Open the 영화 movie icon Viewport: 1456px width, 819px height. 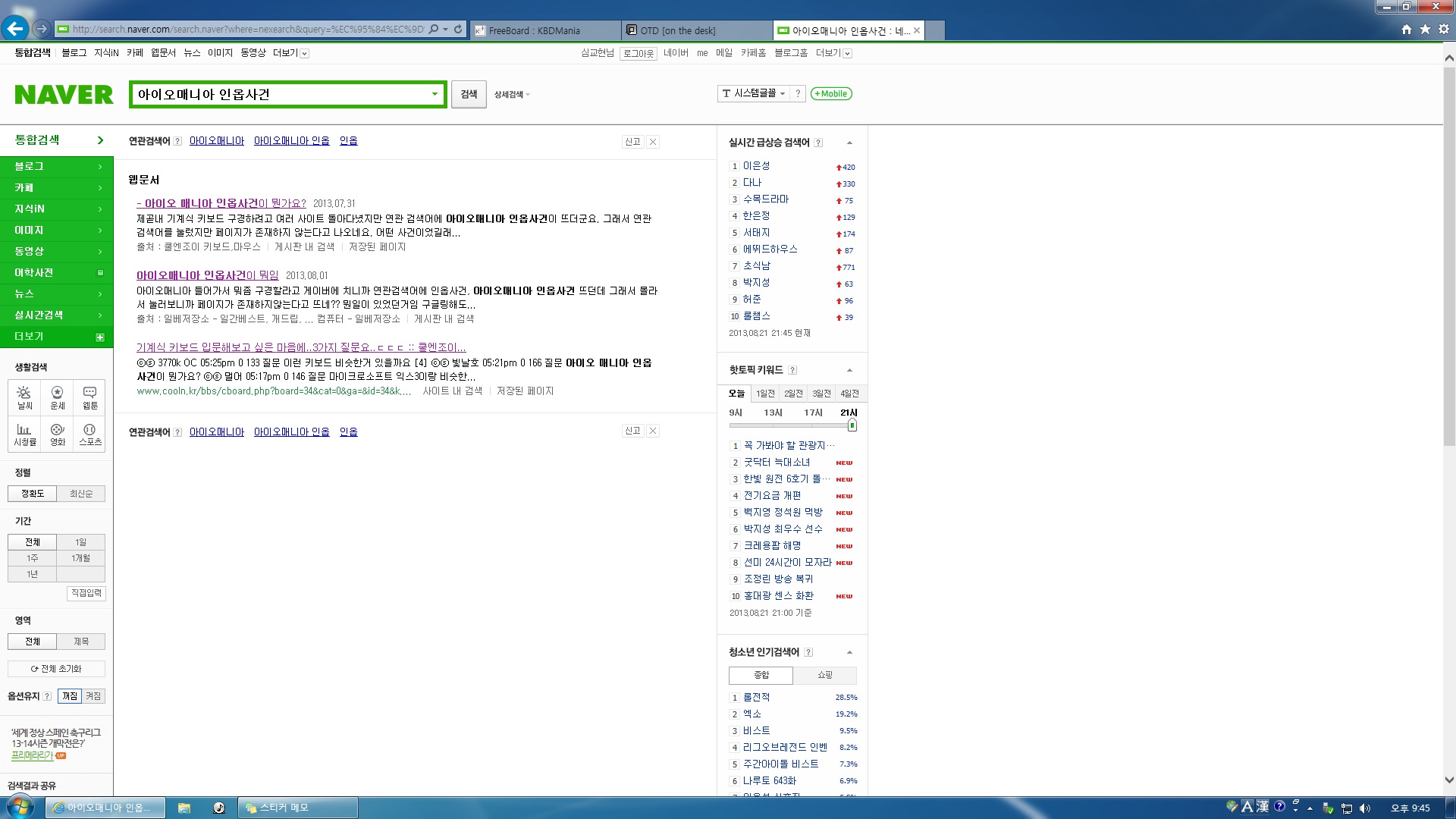[58, 435]
